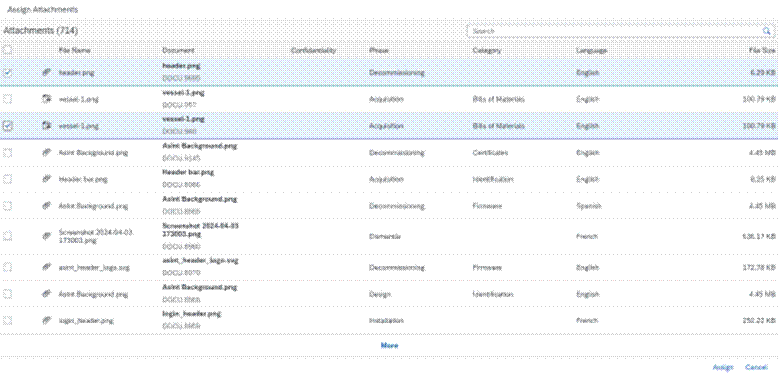Image resolution: width=778 pixels, height=376 pixels.
Task: Click the Certificates category cell
Action: coord(490,153)
